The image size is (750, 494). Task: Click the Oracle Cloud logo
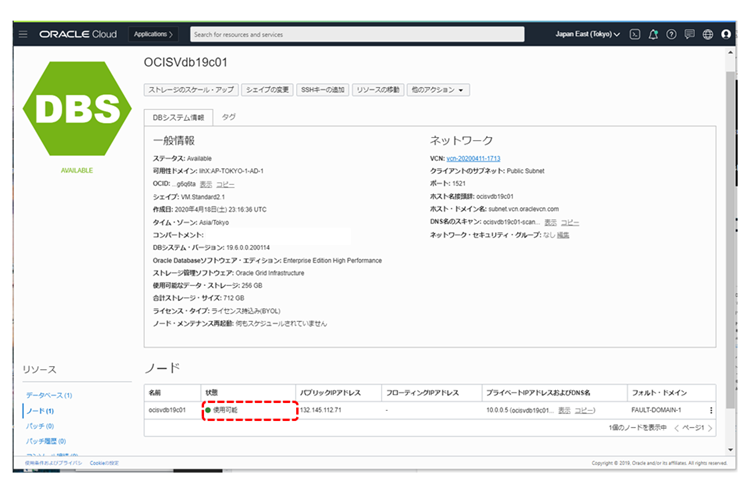click(x=79, y=34)
